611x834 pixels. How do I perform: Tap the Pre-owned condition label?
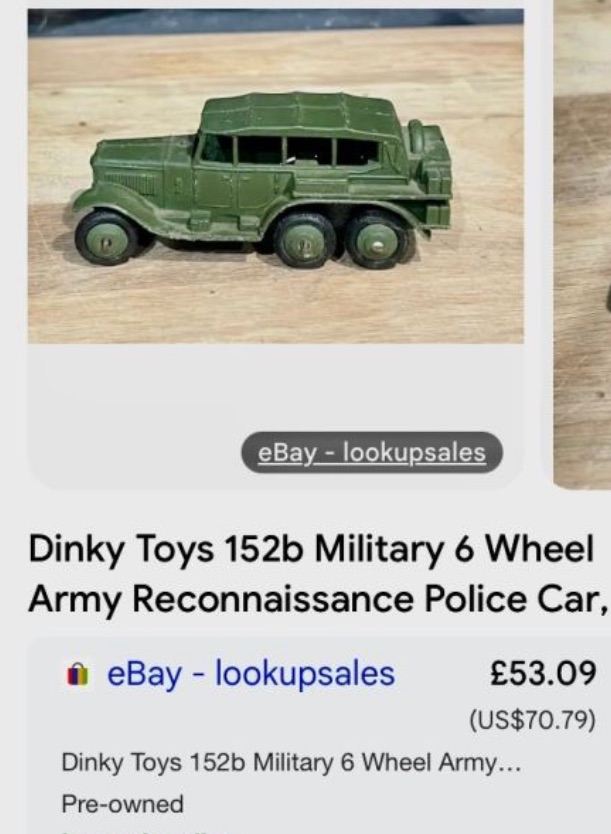[123, 803]
